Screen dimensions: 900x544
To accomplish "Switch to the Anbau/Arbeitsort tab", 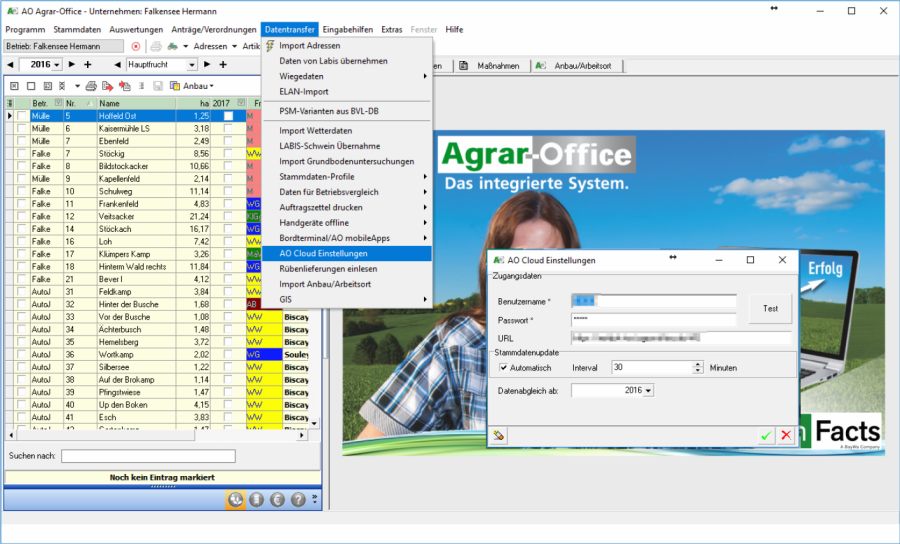I will click(577, 66).
